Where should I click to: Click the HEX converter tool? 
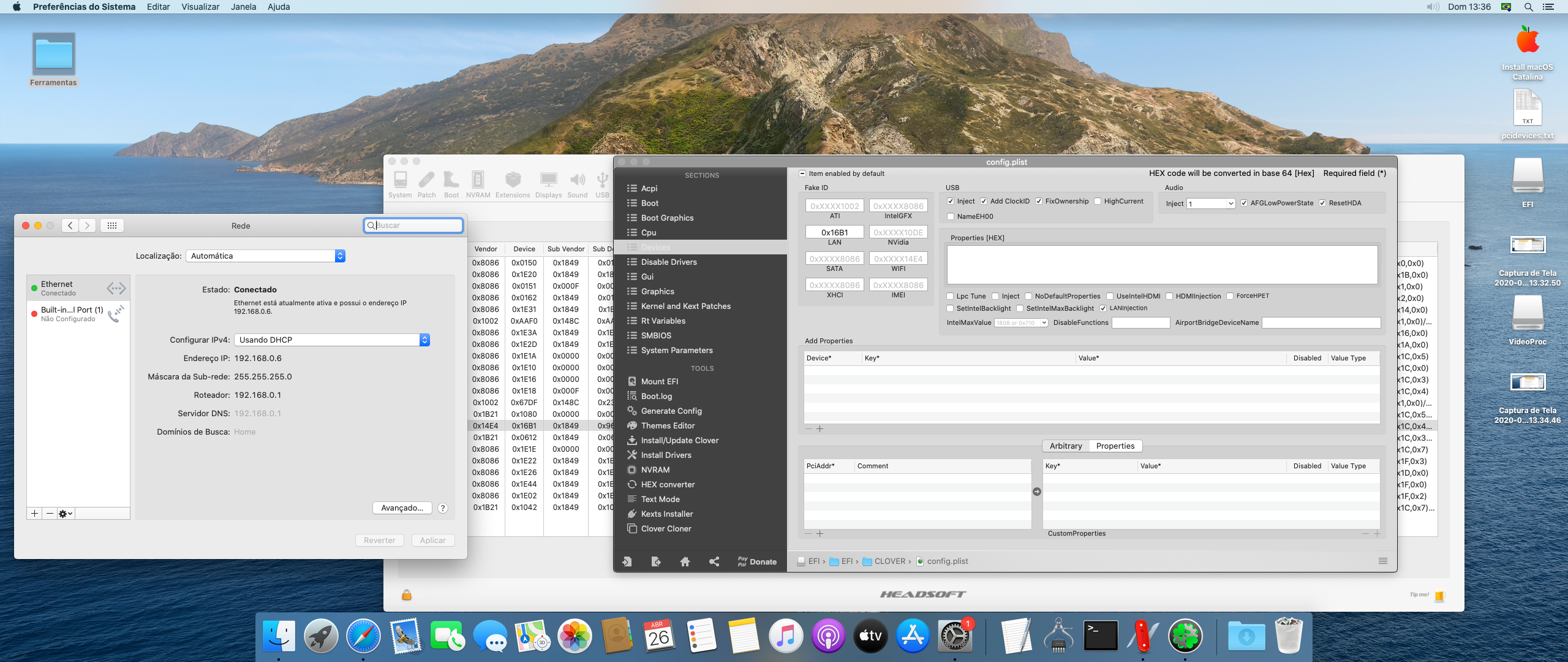coord(667,484)
